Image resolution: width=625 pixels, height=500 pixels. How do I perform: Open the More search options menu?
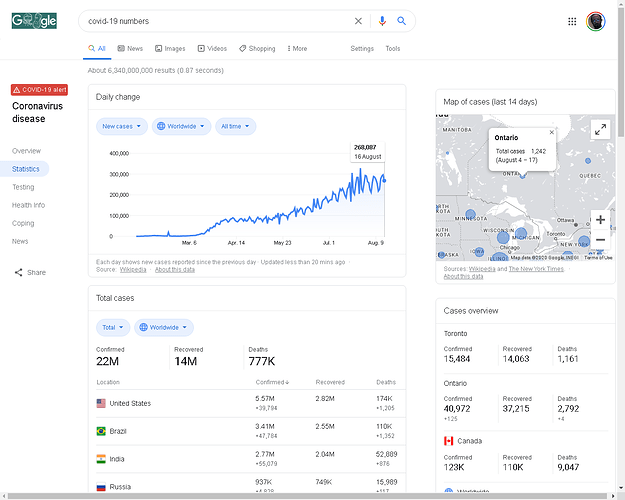pos(297,49)
